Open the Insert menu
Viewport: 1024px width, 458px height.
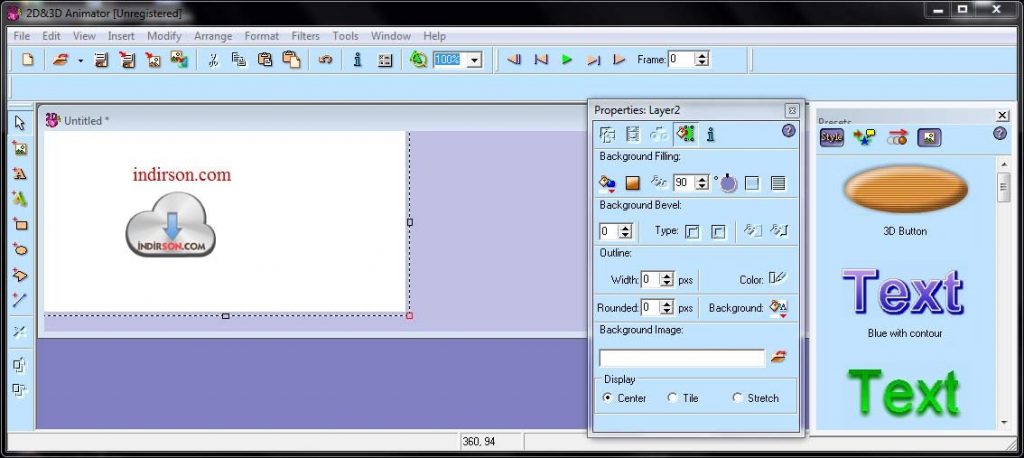click(121, 36)
